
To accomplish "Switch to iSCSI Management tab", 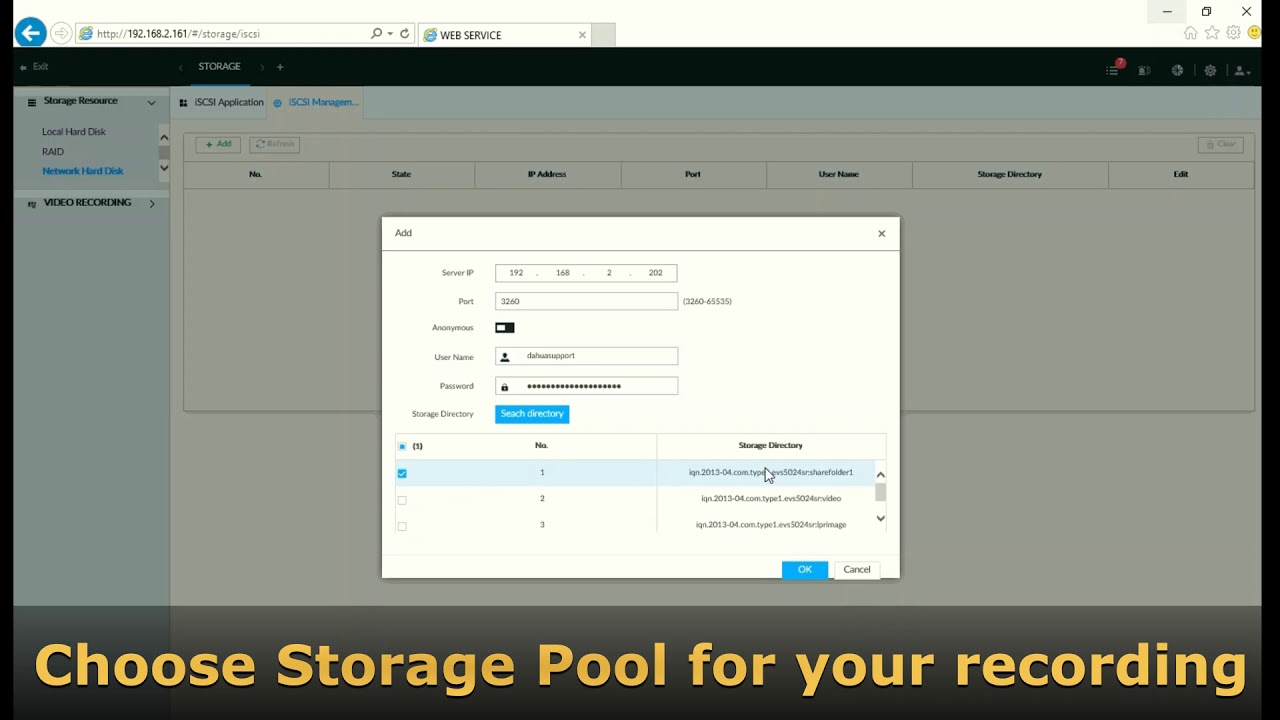I will [x=316, y=102].
